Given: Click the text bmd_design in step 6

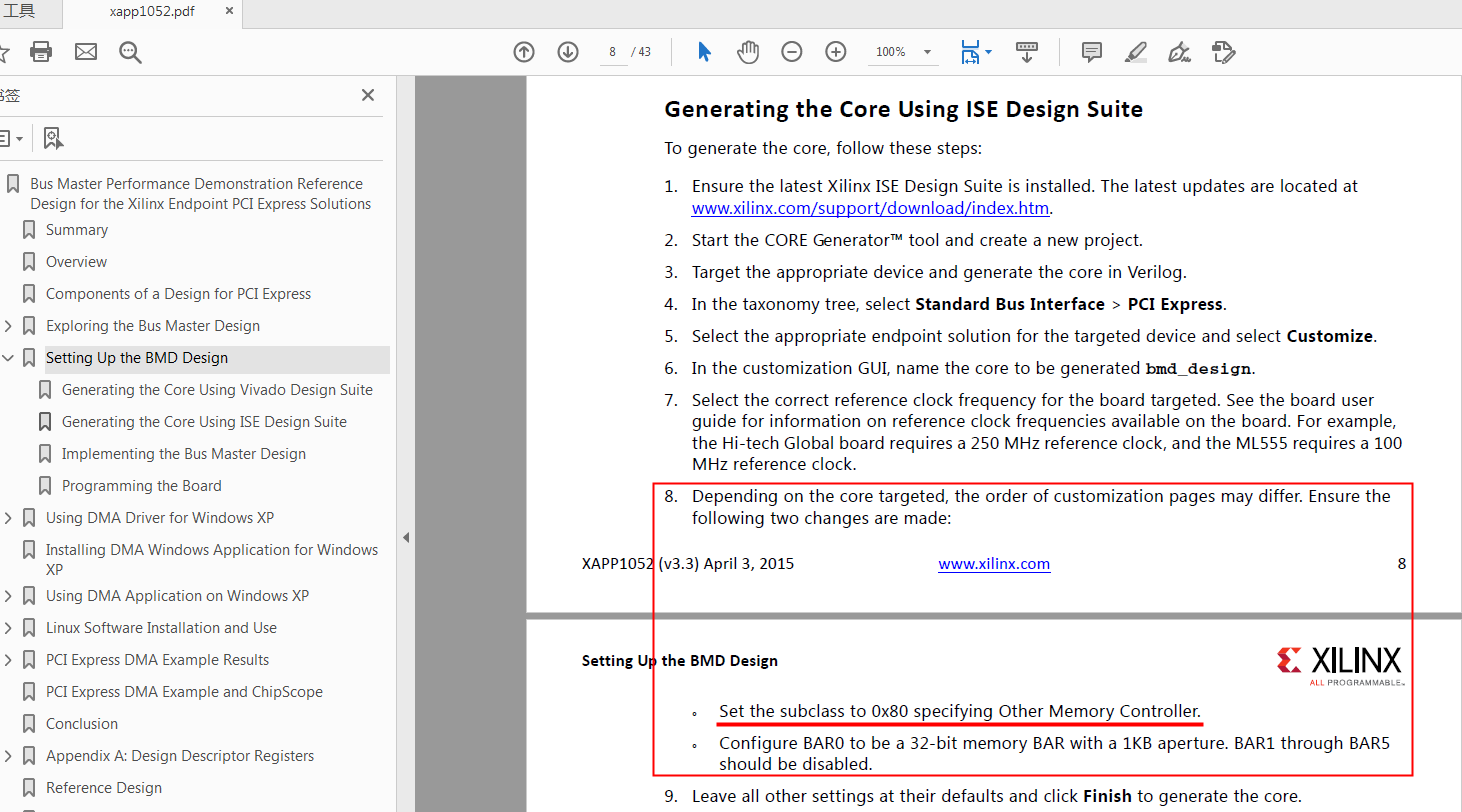Looking at the screenshot, I should (1198, 369).
